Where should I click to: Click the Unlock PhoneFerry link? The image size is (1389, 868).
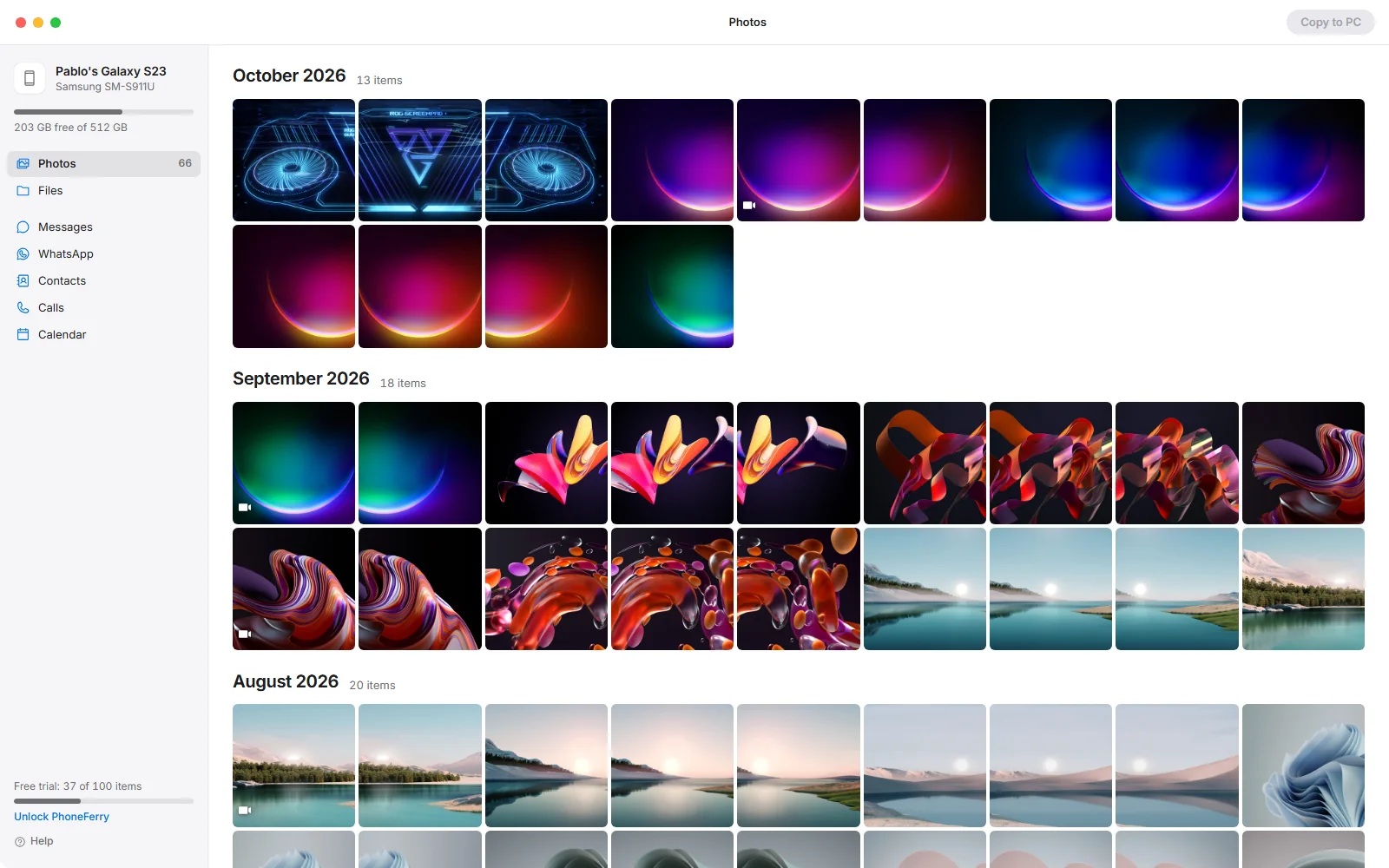(62, 817)
